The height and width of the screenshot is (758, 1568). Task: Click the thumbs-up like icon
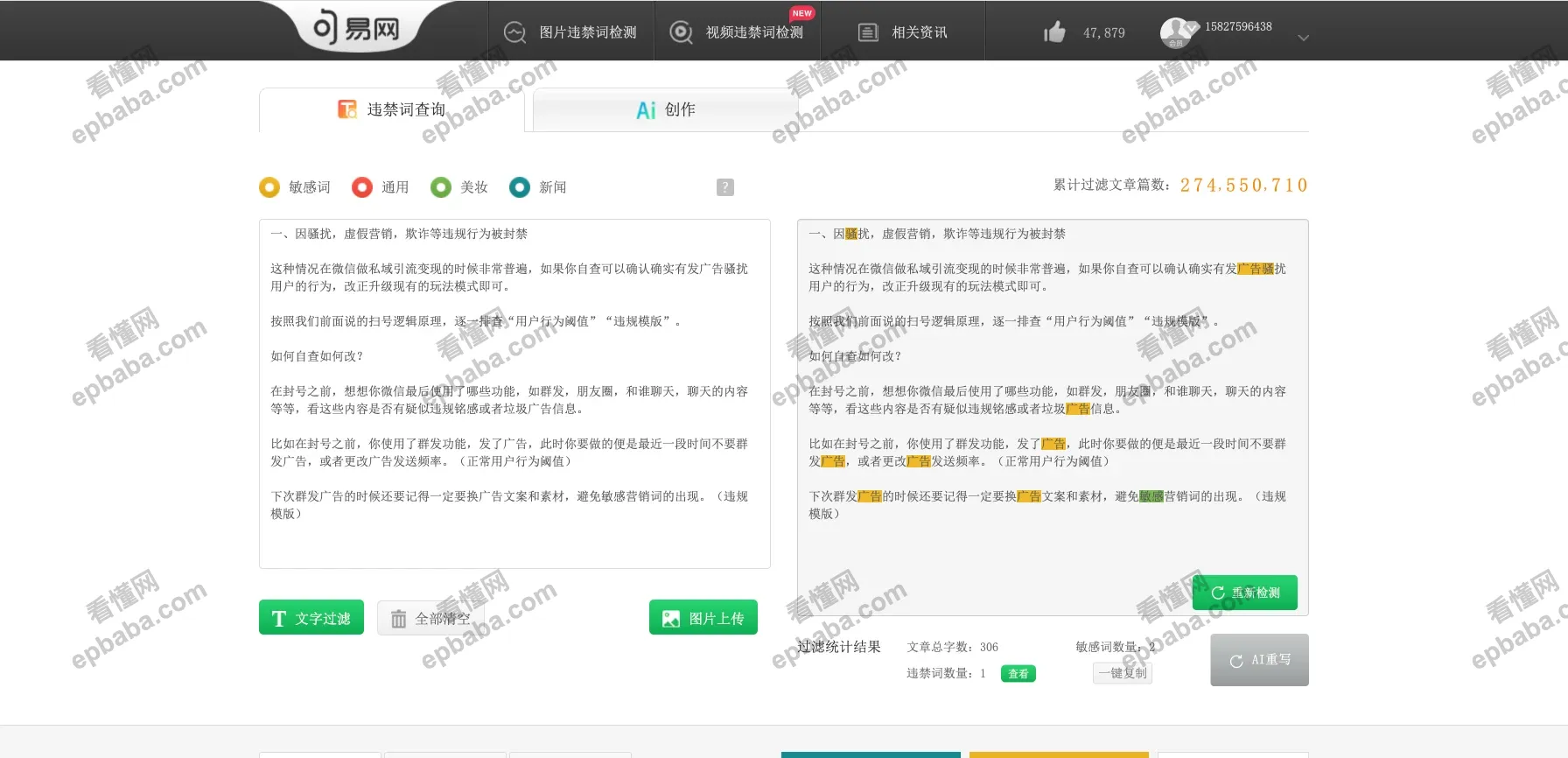(1055, 32)
